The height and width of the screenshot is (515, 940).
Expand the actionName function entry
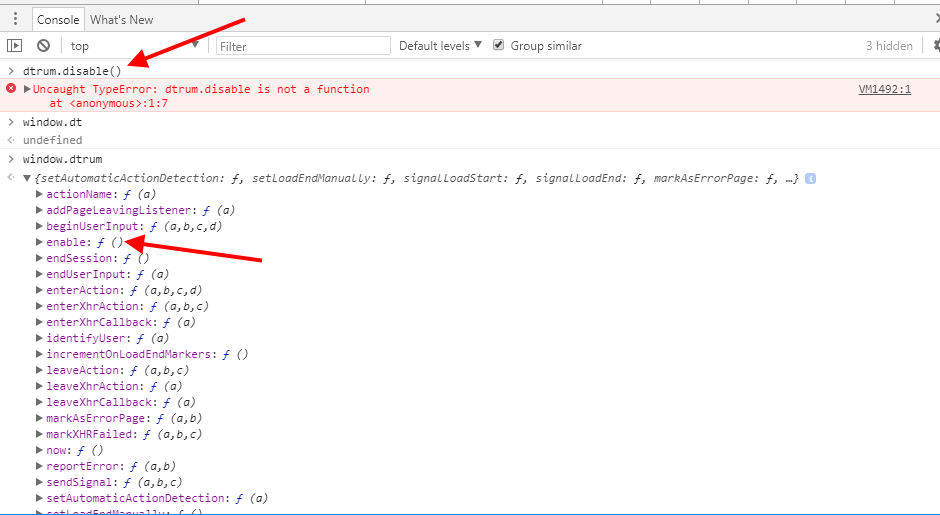tap(40, 194)
